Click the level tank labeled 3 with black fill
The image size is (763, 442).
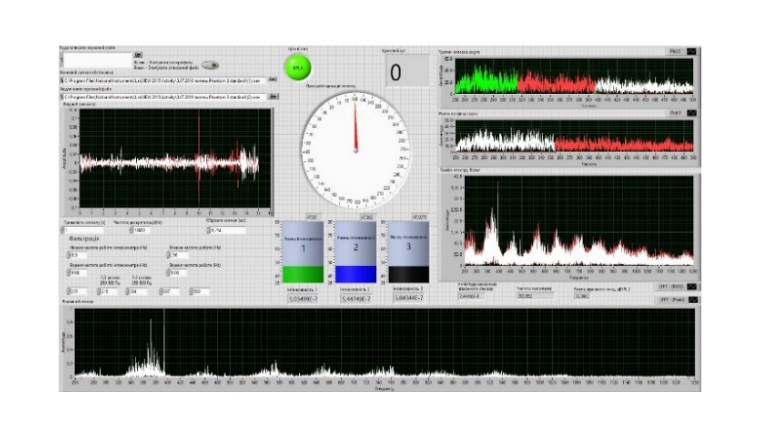tap(409, 252)
